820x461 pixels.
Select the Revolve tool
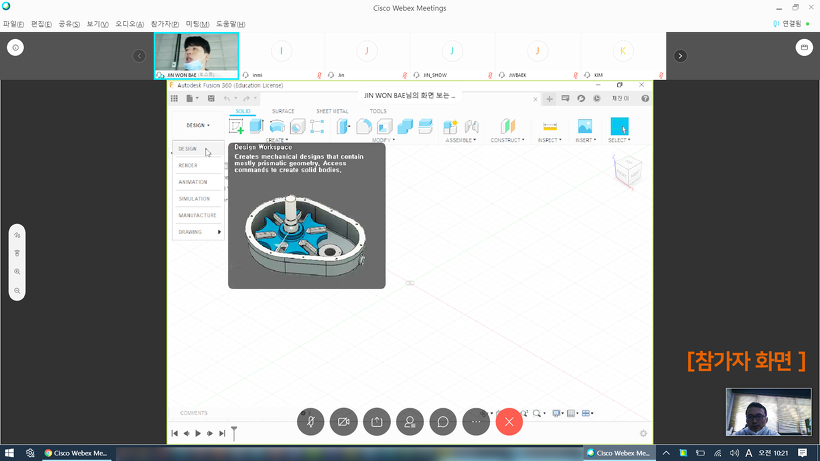point(277,126)
